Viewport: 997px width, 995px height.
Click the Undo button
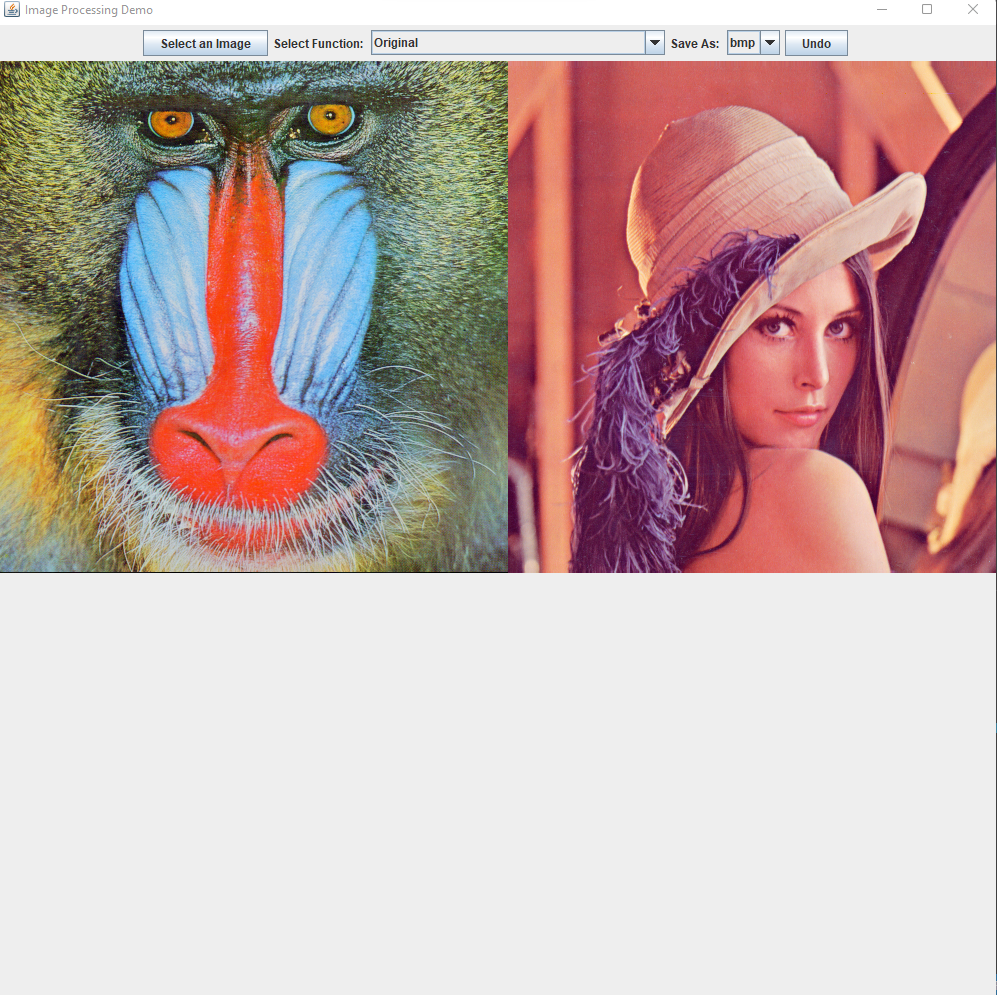coord(816,43)
